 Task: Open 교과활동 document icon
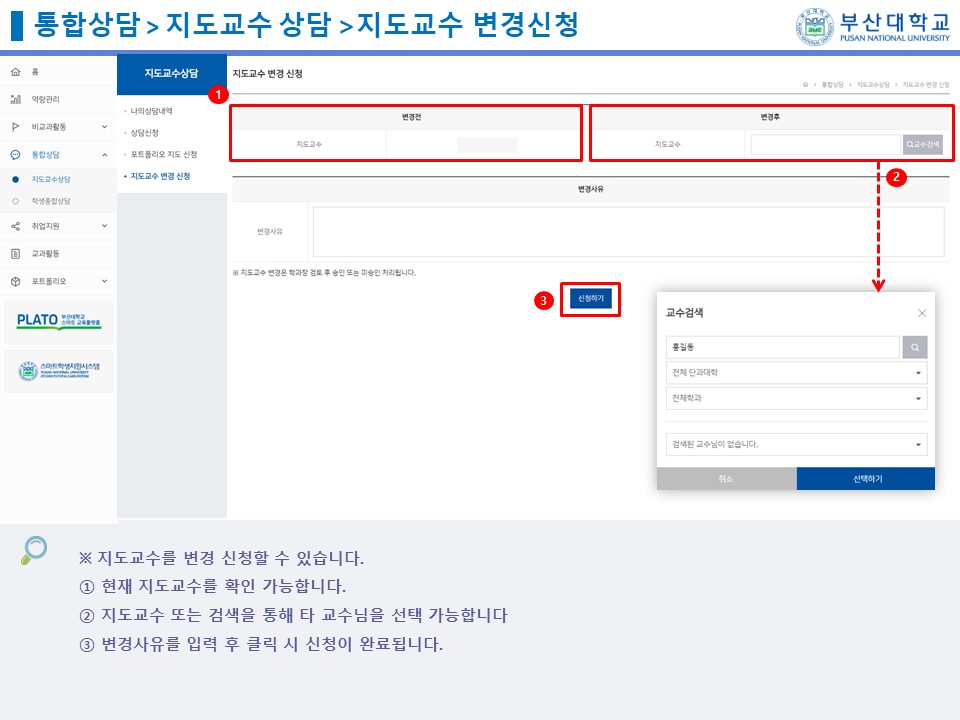15,254
